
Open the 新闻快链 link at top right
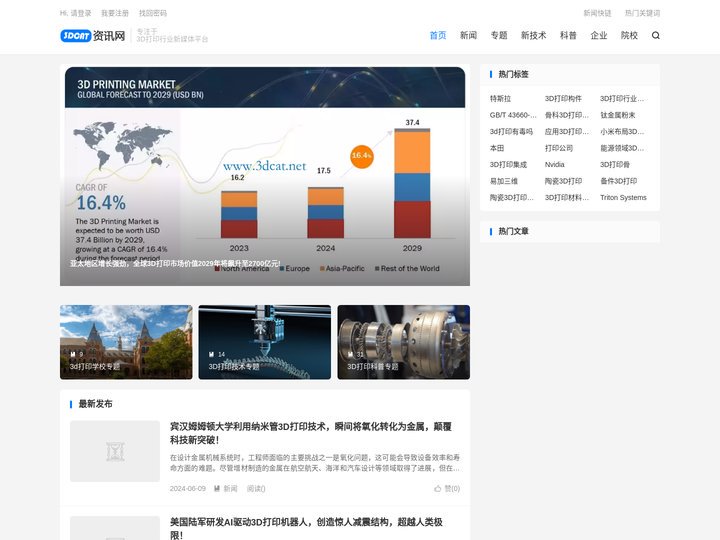597,13
